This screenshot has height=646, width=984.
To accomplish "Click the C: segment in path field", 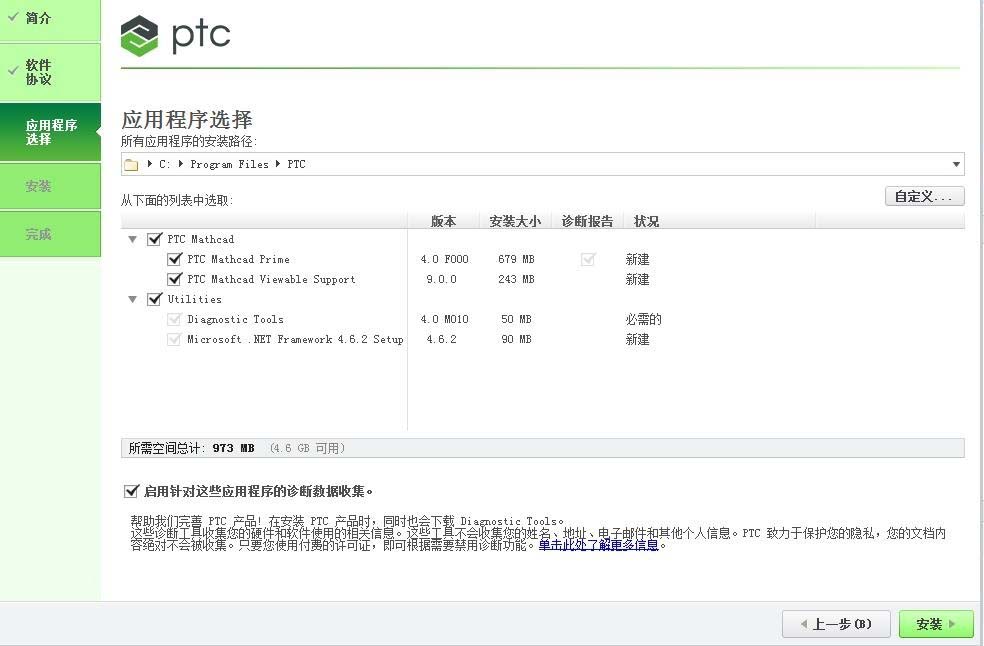I will pyautogui.click(x=164, y=164).
